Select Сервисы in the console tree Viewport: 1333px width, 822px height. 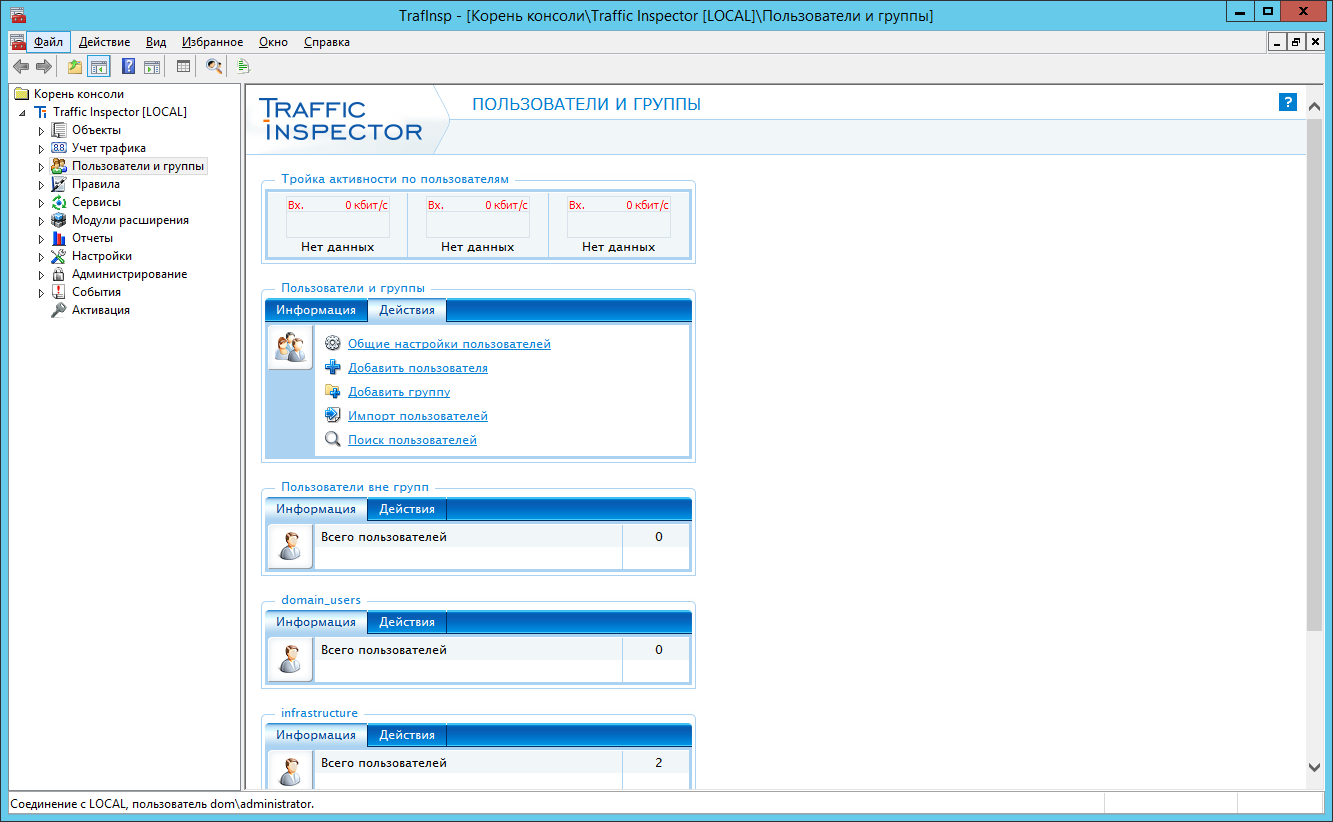coord(96,202)
